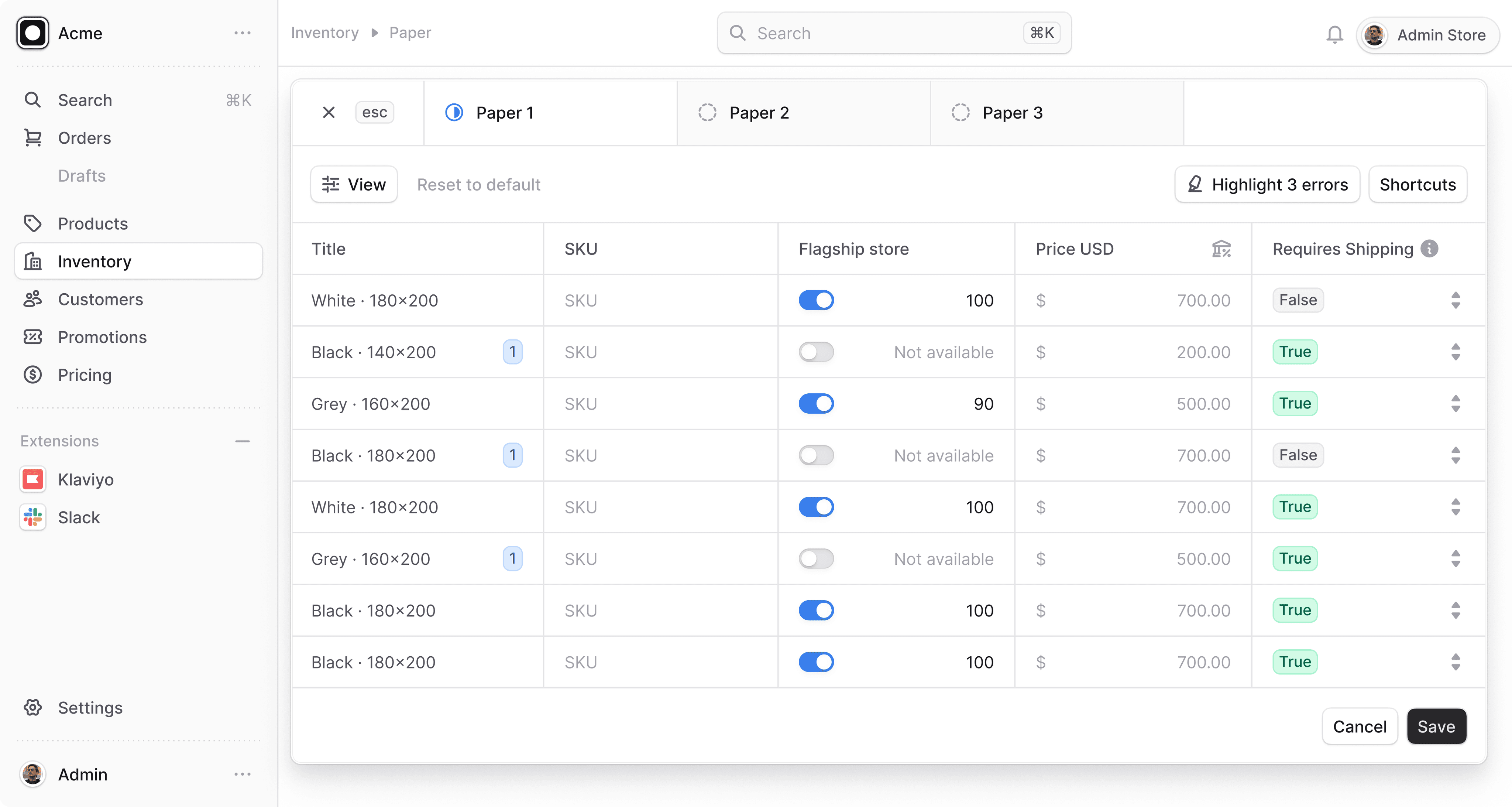This screenshot has height=807, width=1512.
Task: Go to Promotions in the sidebar
Action: point(102,337)
